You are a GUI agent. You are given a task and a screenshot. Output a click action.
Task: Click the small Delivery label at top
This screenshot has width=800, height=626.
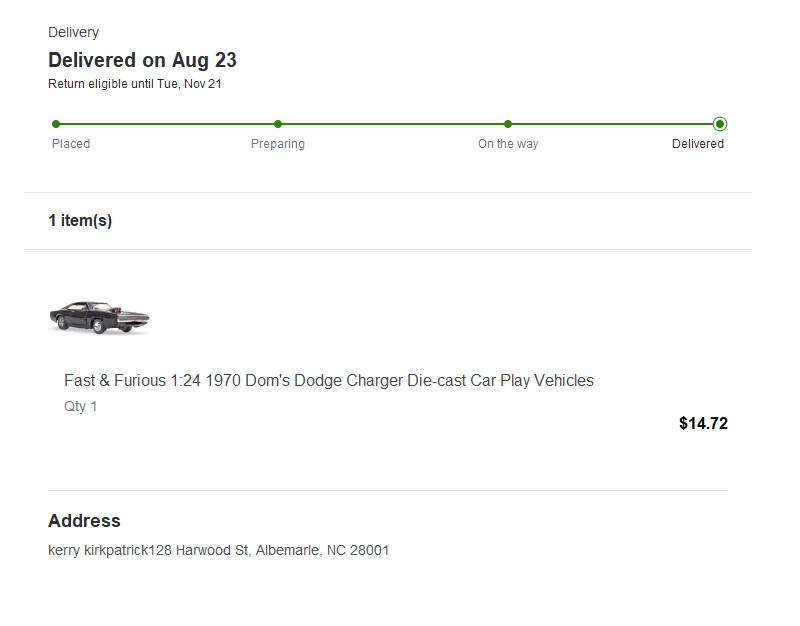pyautogui.click(x=73, y=32)
